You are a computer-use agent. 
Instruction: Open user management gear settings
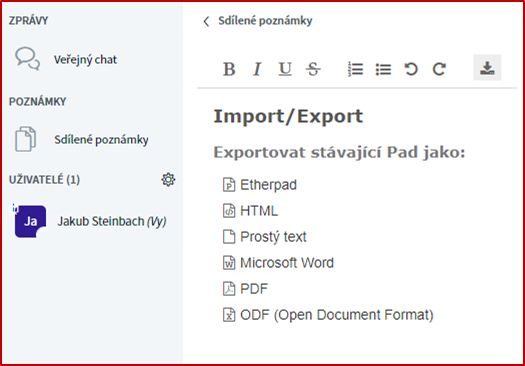[168, 180]
